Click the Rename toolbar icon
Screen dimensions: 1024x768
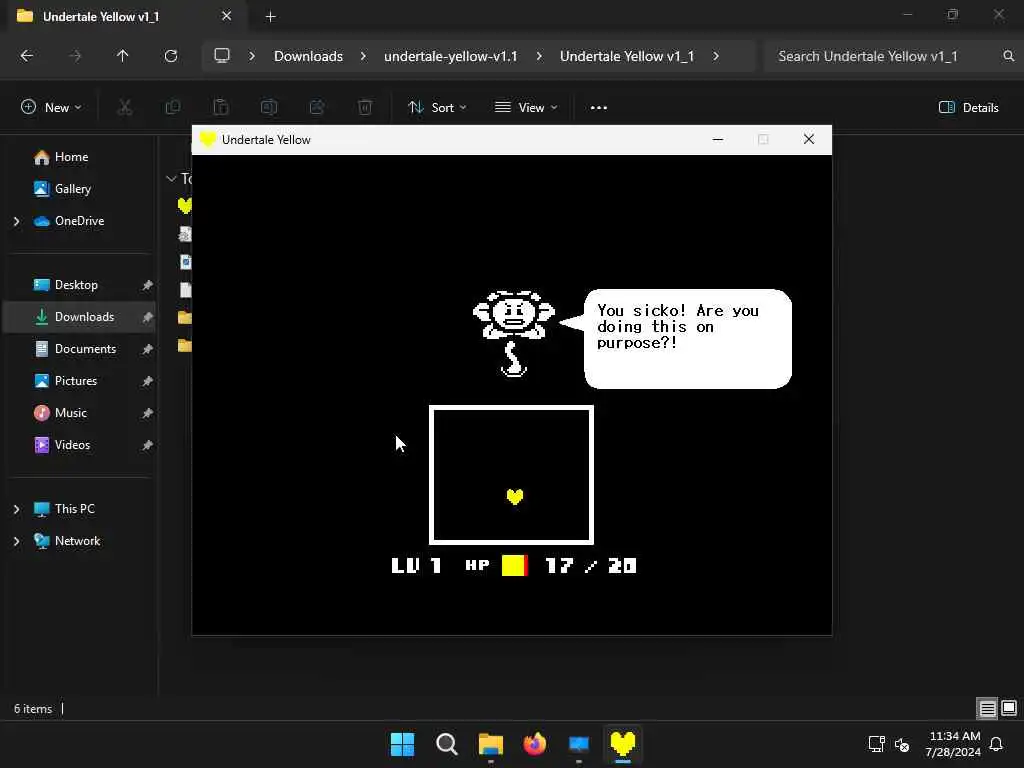click(x=269, y=107)
